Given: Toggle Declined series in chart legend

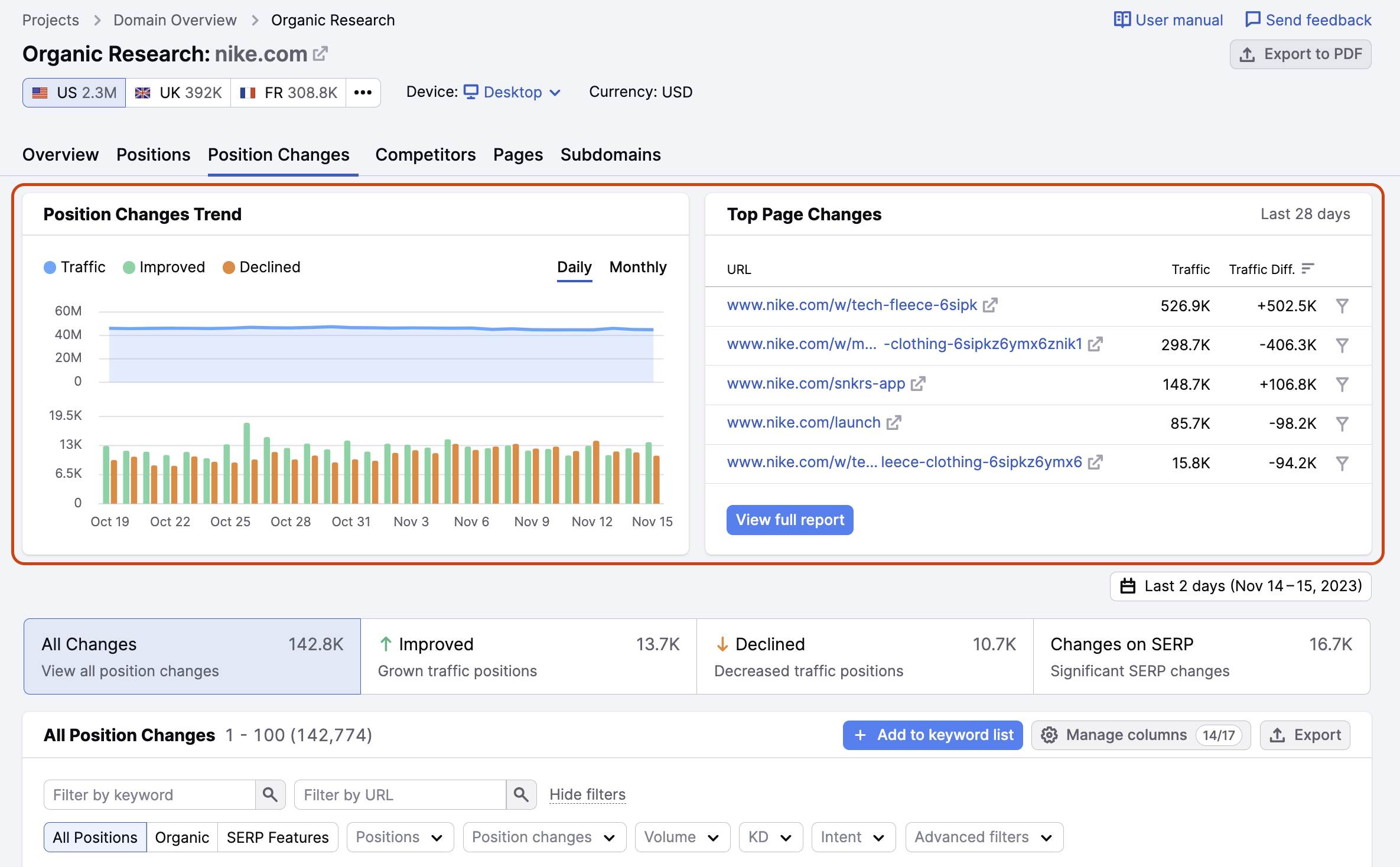Looking at the screenshot, I should click(x=262, y=267).
